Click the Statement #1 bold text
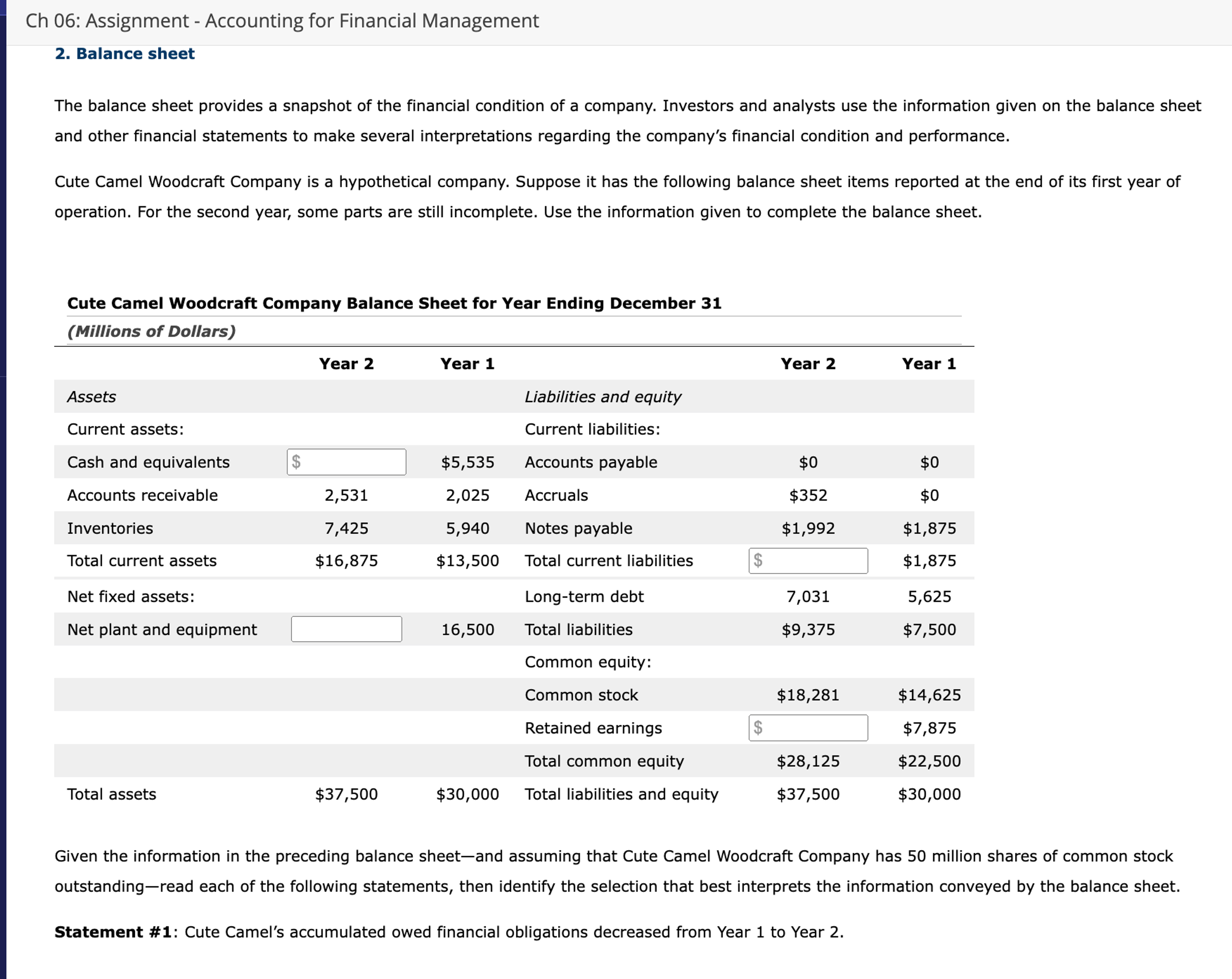Image resolution: width=1232 pixels, height=979 pixels. (113, 932)
